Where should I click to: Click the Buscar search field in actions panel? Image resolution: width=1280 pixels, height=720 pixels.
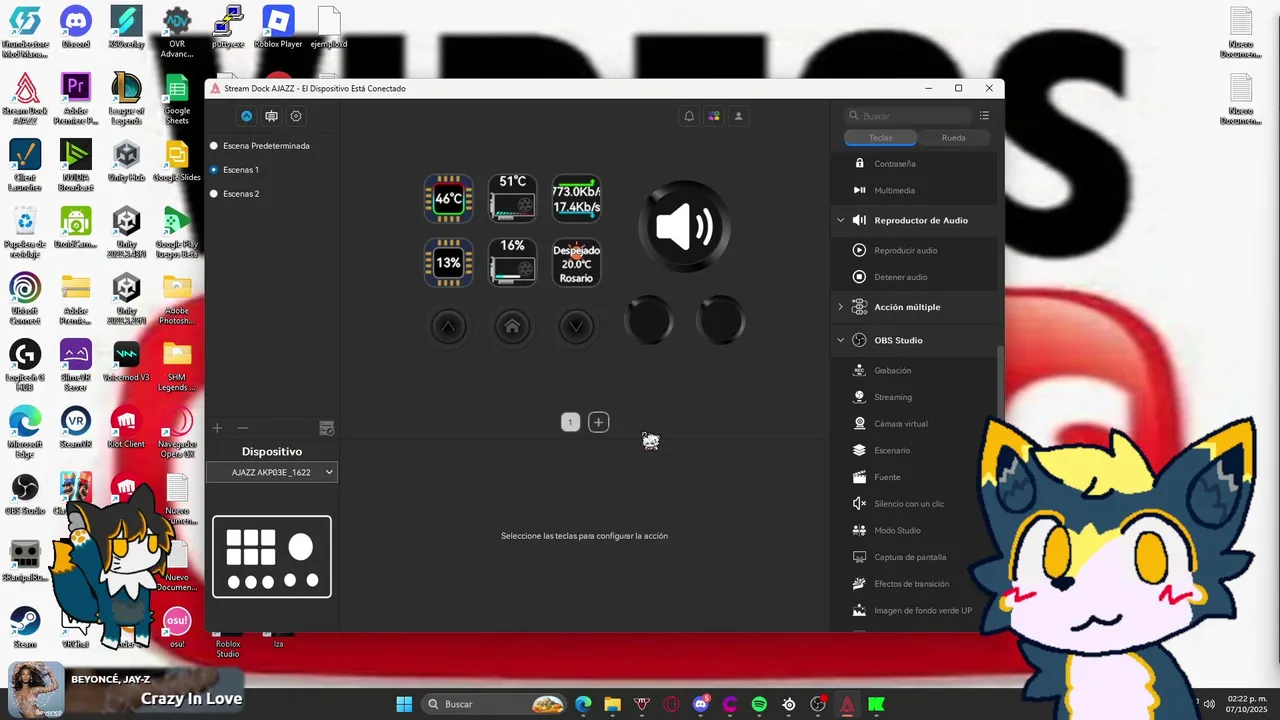tap(908, 116)
